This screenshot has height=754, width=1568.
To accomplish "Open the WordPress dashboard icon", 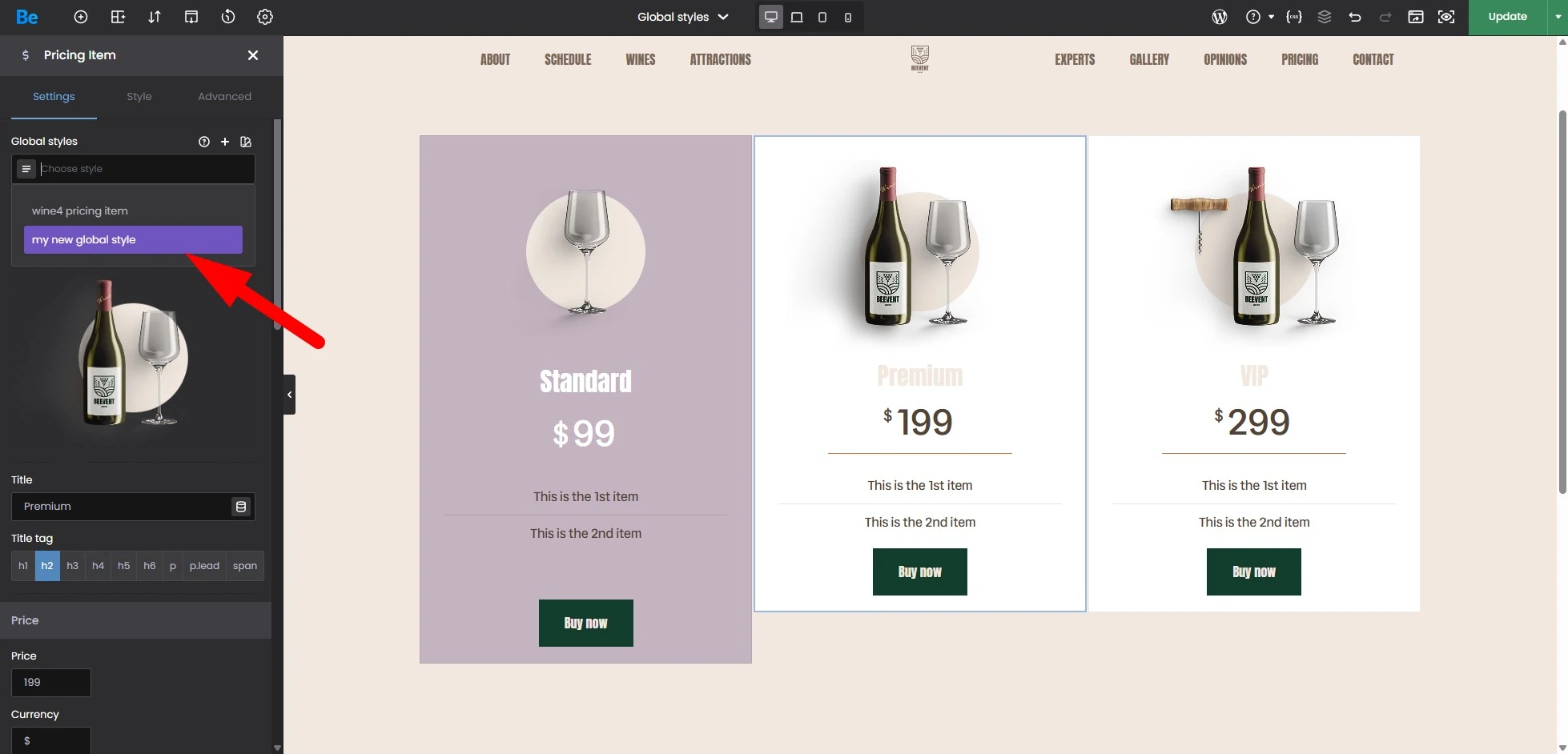I will coord(1220,17).
